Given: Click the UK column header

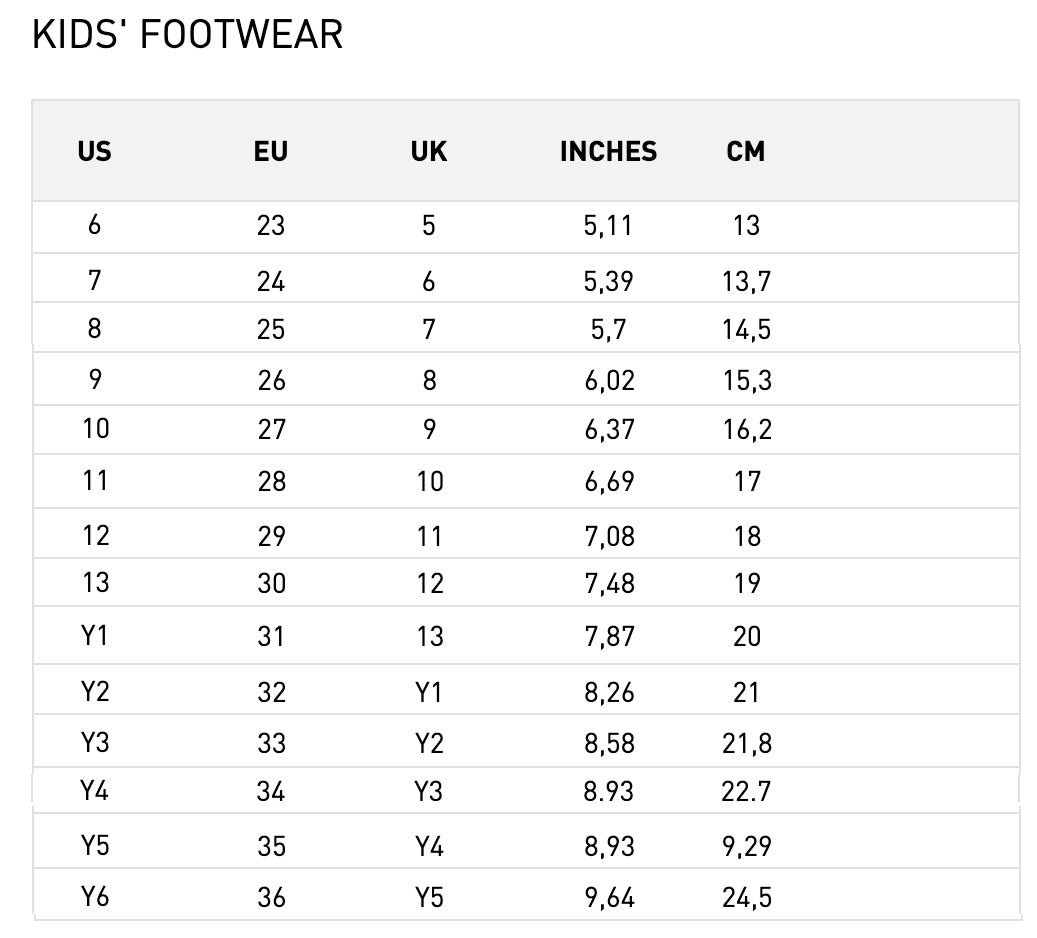Looking at the screenshot, I should (x=429, y=151).
